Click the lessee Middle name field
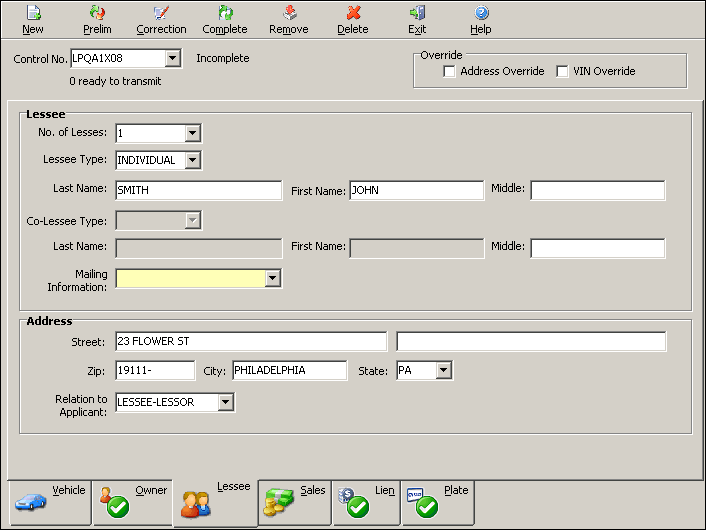This screenshot has height=530, width=706. coord(597,190)
